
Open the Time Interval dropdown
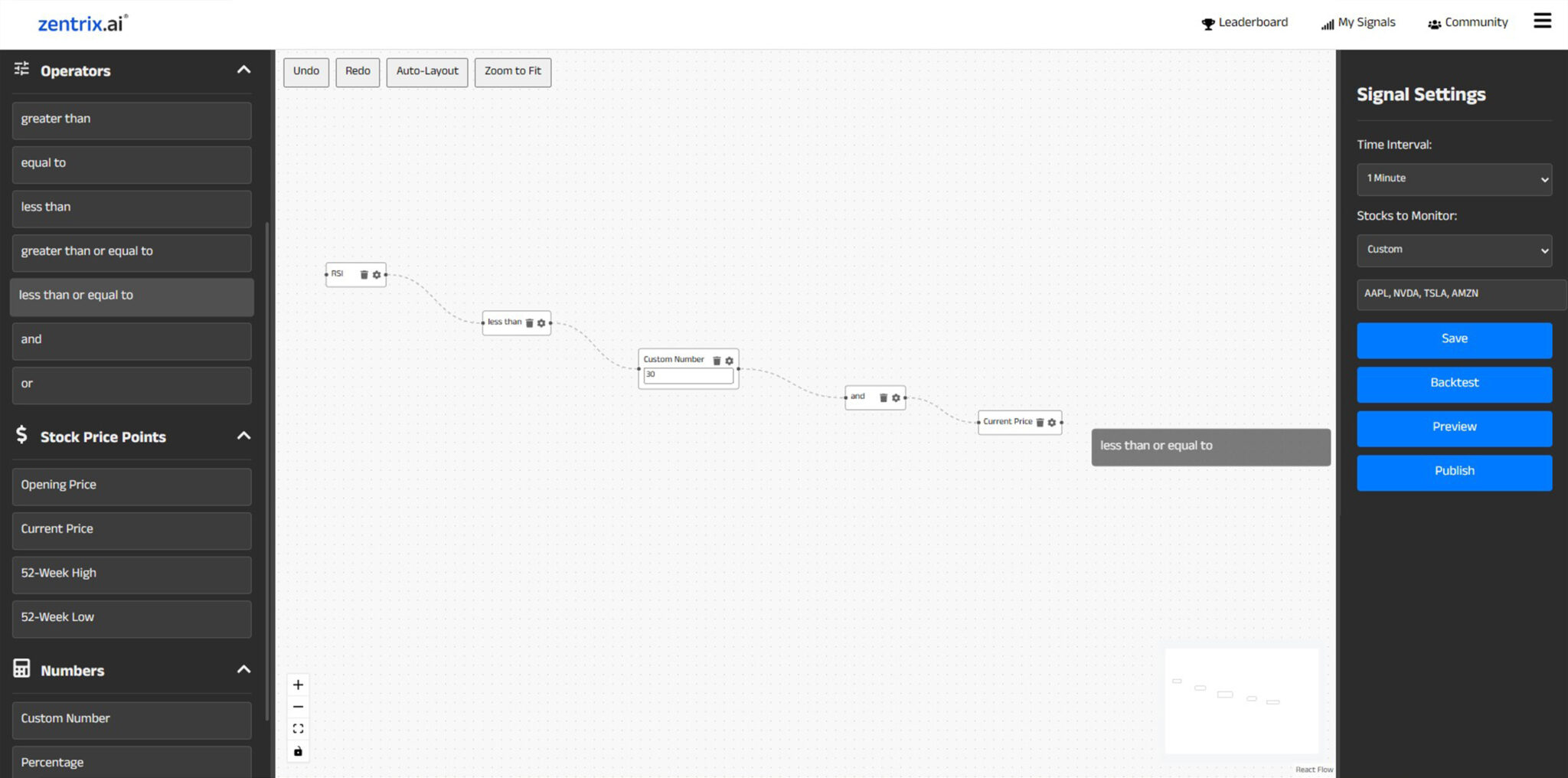click(1453, 178)
